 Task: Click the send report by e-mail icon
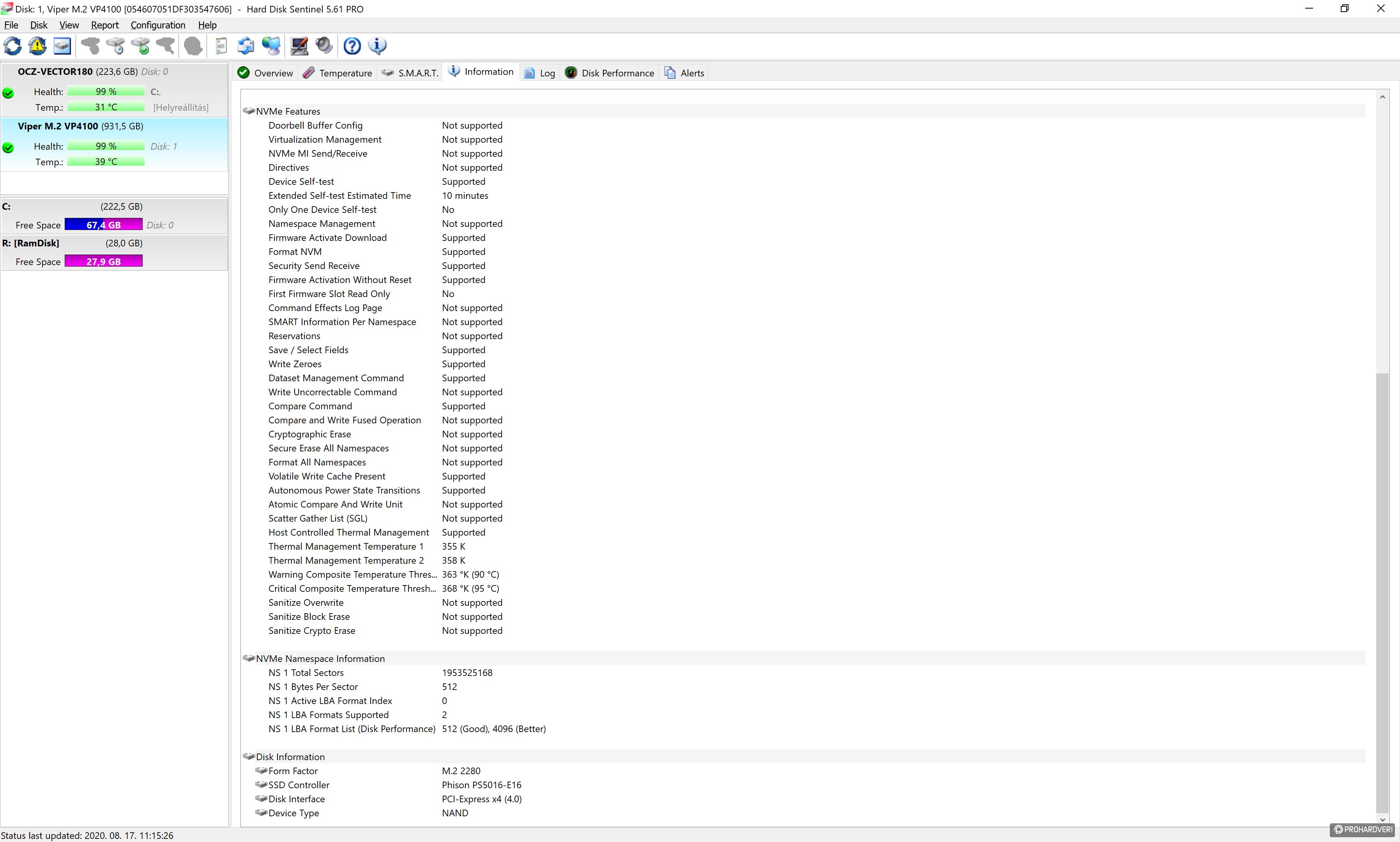(x=246, y=46)
